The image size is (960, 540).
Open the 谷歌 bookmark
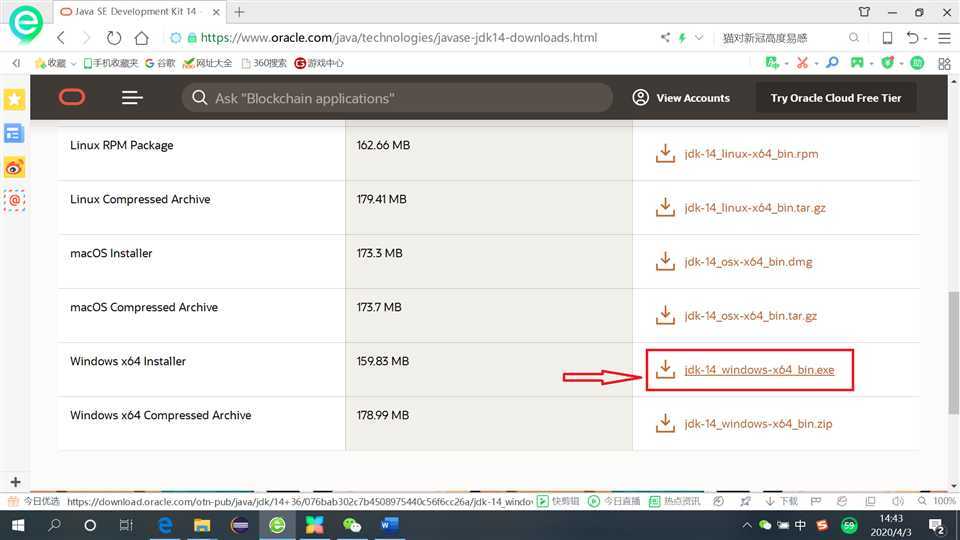pyautogui.click(x=160, y=63)
